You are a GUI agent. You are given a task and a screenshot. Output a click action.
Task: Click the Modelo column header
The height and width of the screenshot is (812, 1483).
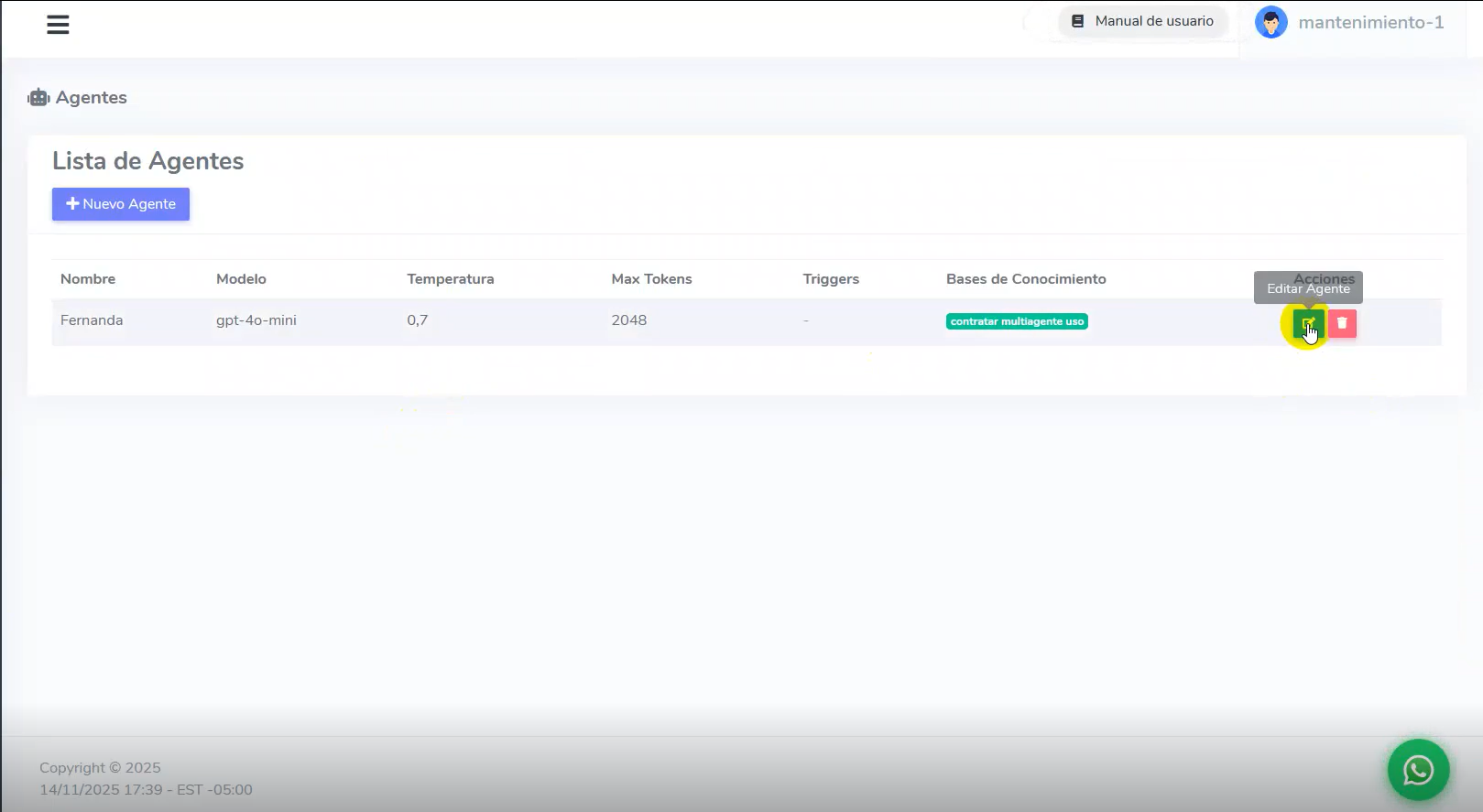click(x=241, y=279)
